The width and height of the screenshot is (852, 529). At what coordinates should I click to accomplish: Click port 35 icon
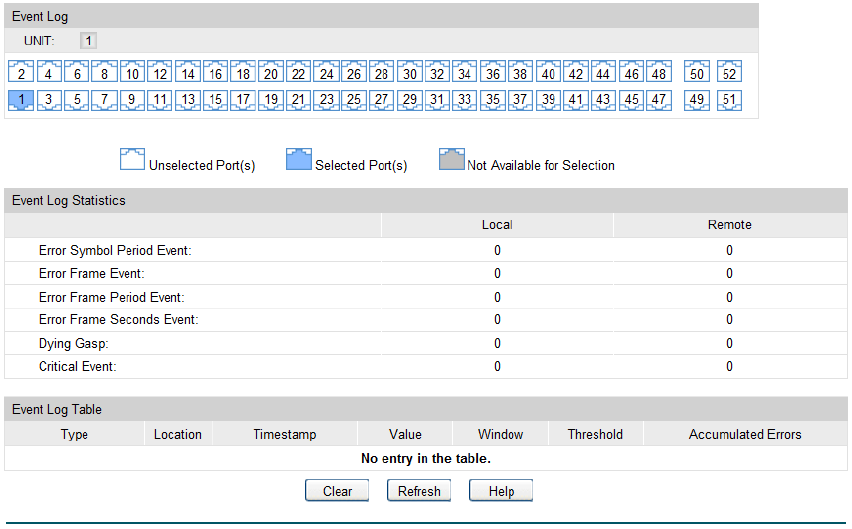pos(492,99)
